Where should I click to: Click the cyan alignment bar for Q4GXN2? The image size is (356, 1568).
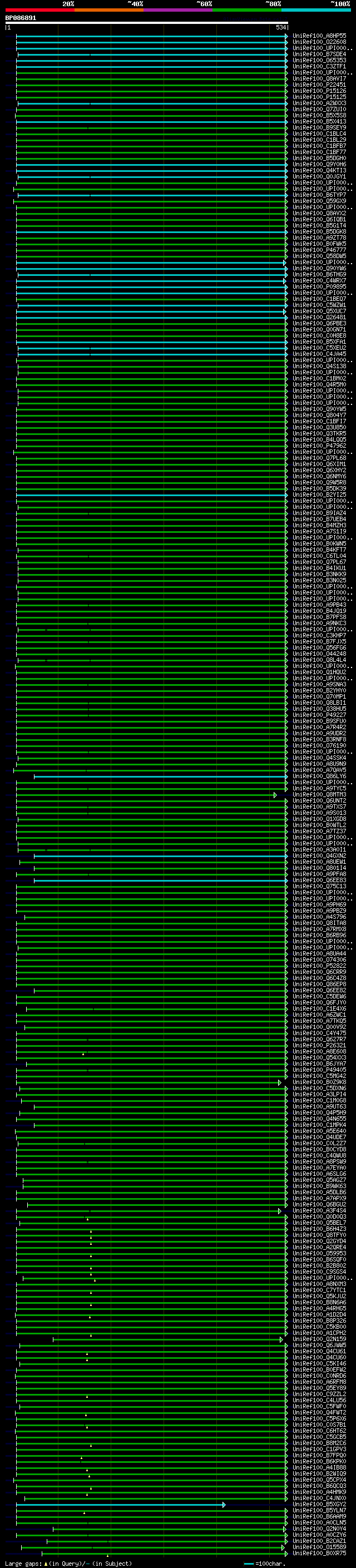pyautogui.click(x=161, y=856)
